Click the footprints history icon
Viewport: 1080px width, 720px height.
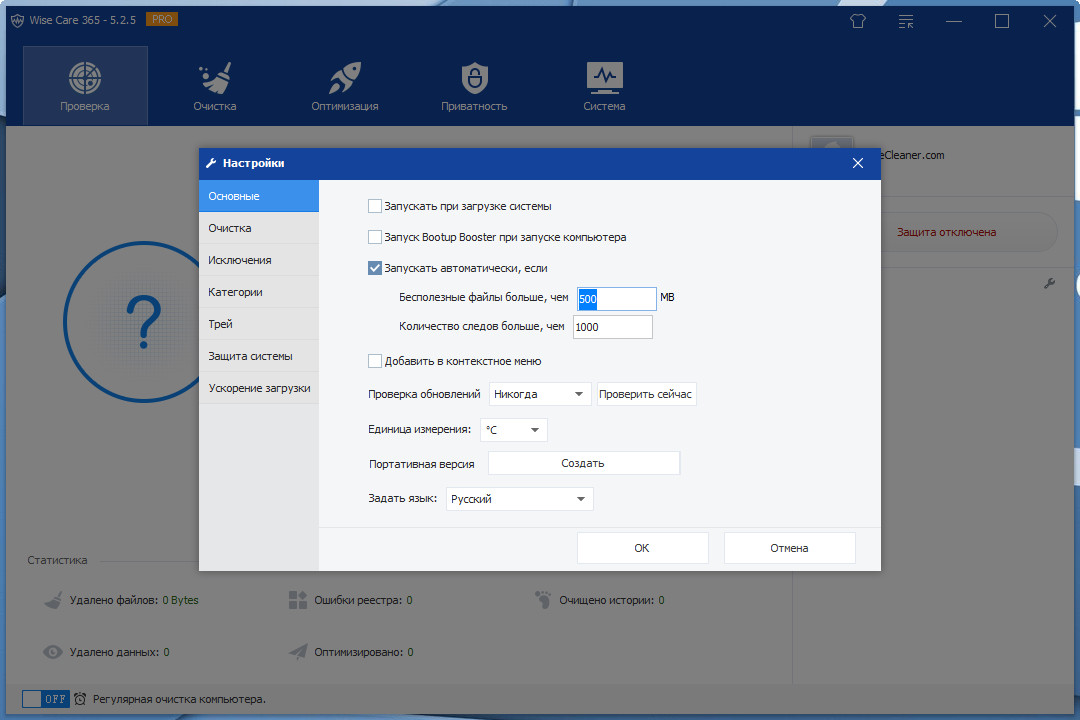(x=543, y=599)
